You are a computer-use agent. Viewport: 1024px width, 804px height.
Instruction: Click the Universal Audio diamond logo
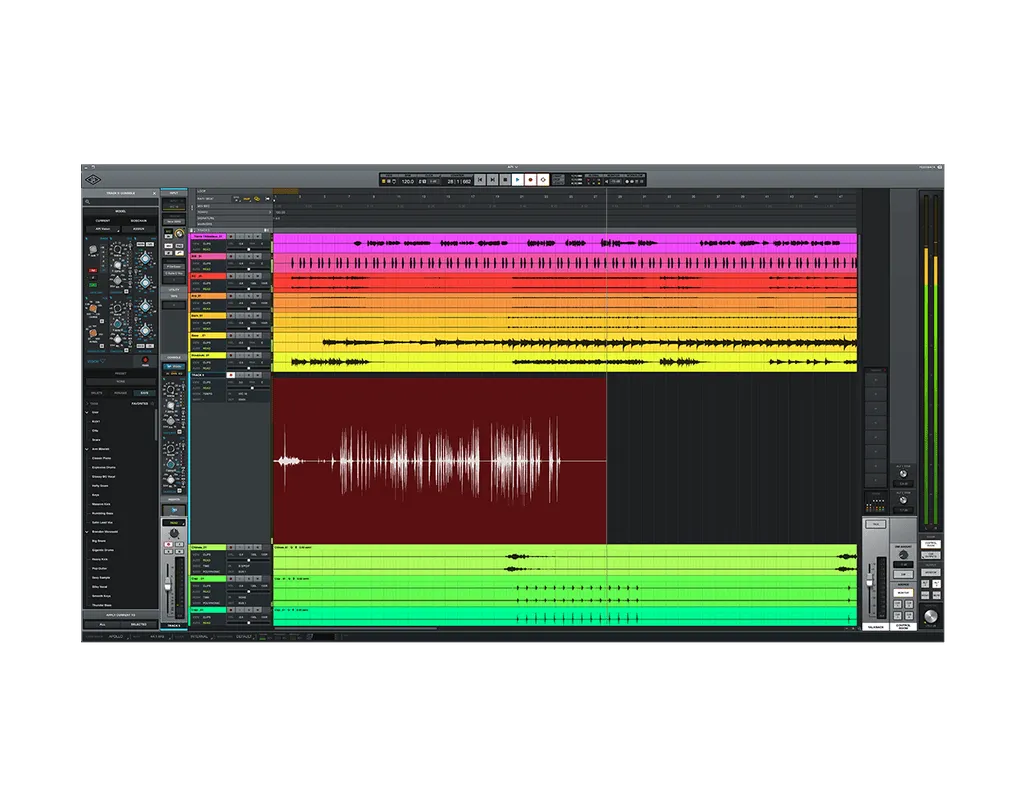(93, 180)
